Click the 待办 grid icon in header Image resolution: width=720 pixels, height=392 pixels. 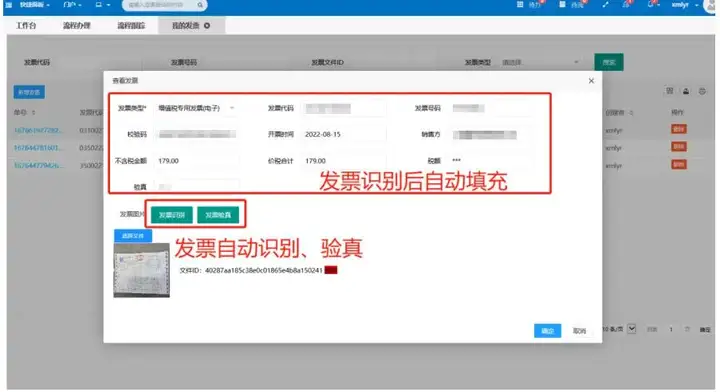pyautogui.click(x=520, y=5)
